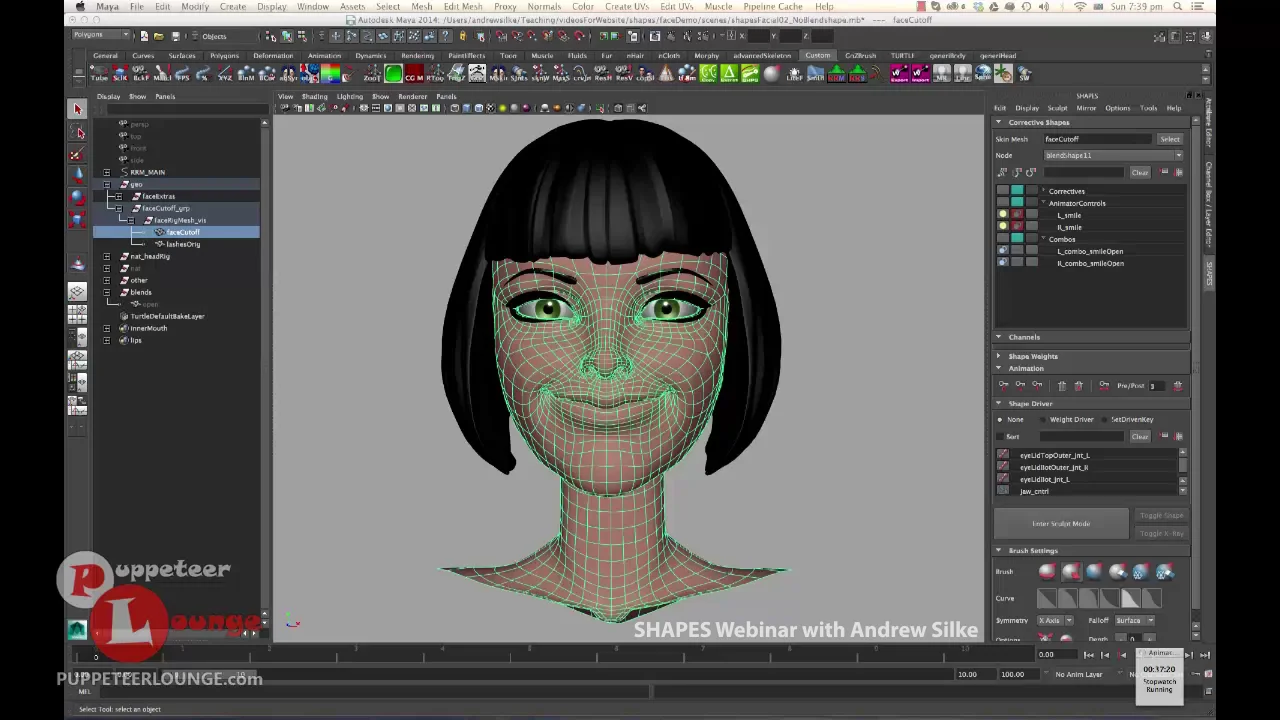The height and width of the screenshot is (720, 1280).
Task: Collapse the Corrective Shapes section
Action: (998, 122)
